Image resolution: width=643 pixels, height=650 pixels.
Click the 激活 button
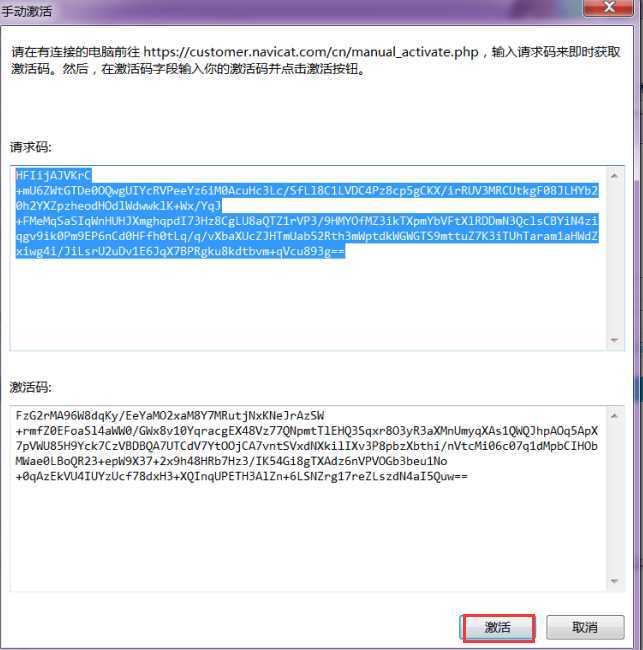498,627
